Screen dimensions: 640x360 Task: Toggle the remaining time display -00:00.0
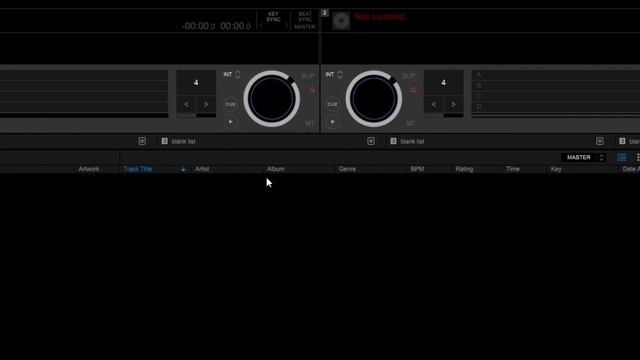tap(198, 26)
